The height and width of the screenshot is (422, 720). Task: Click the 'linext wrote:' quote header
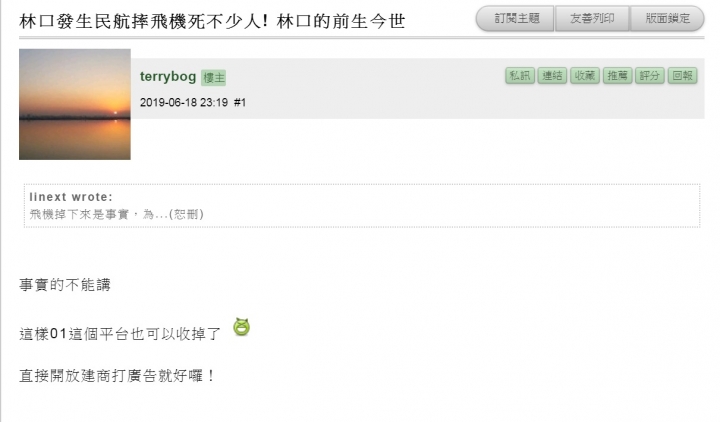pos(71,197)
